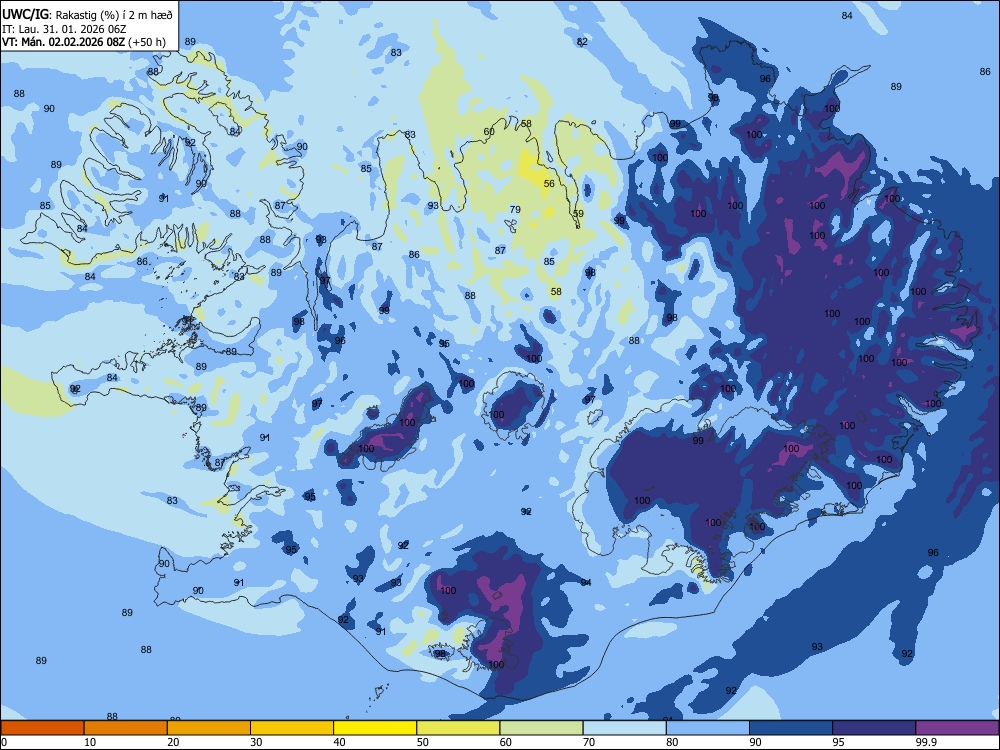Click the "(+50 h)" forecast offset text

point(147,42)
